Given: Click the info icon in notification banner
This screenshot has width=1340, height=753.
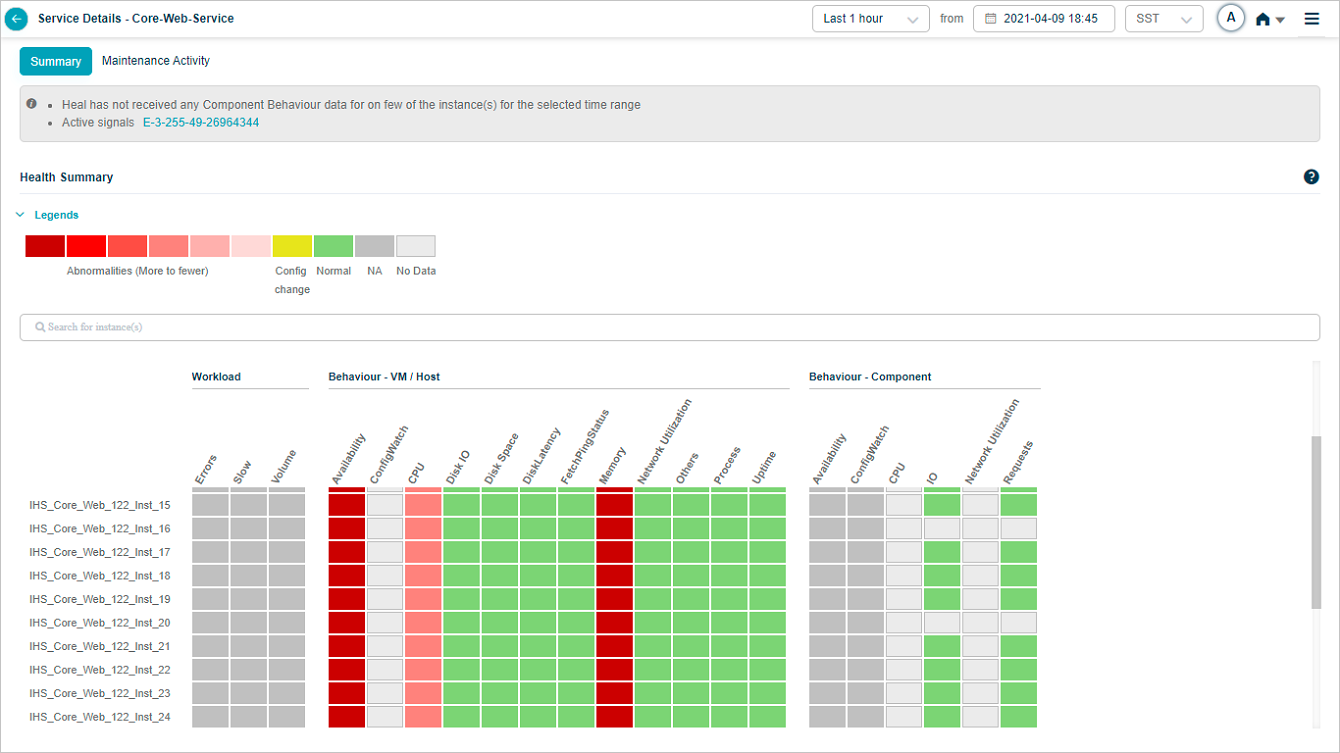Looking at the screenshot, I should point(32,104).
